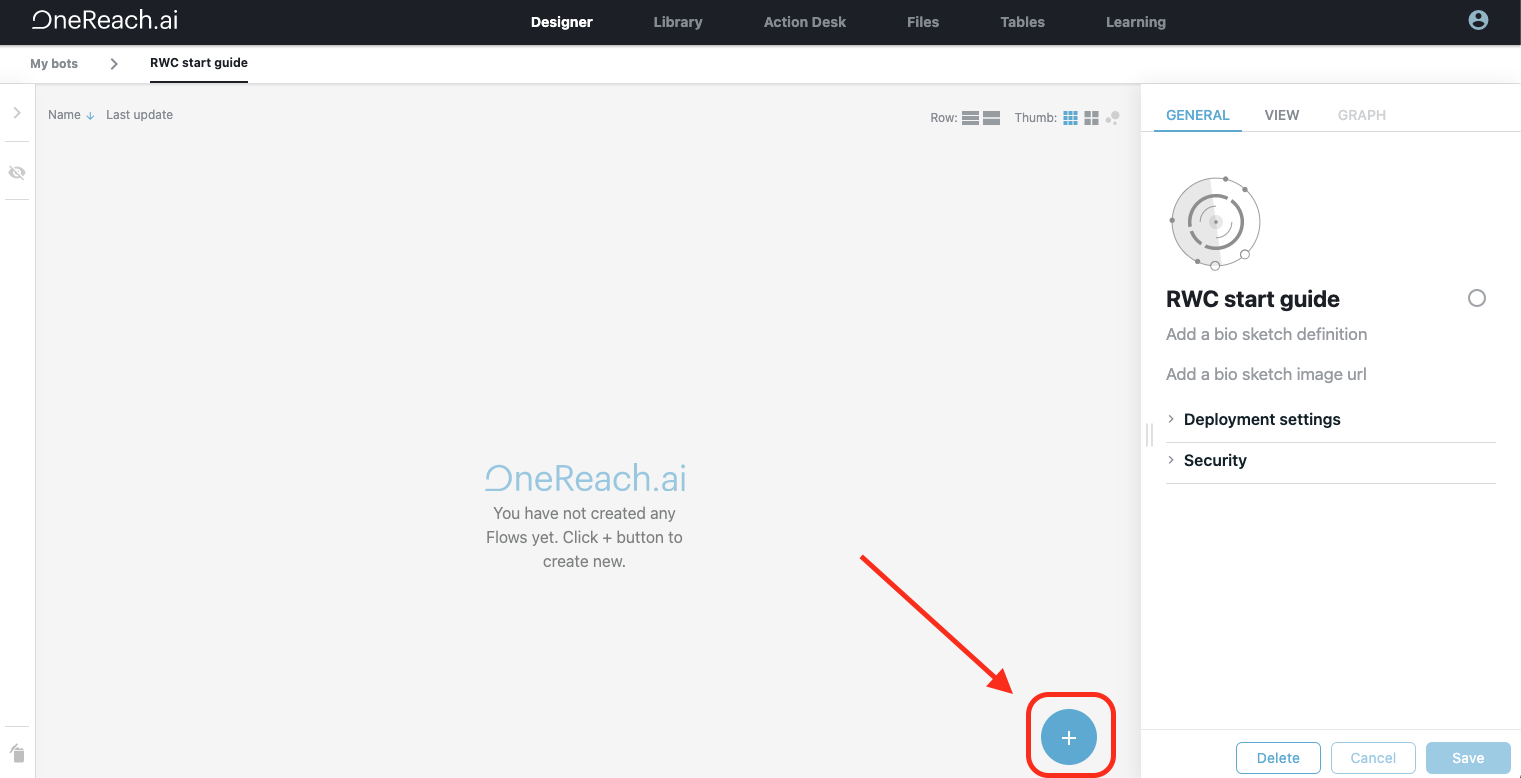The height and width of the screenshot is (778, 1521).
Task: Switch to the GRAPH tab
Action: click(1361, 115)
